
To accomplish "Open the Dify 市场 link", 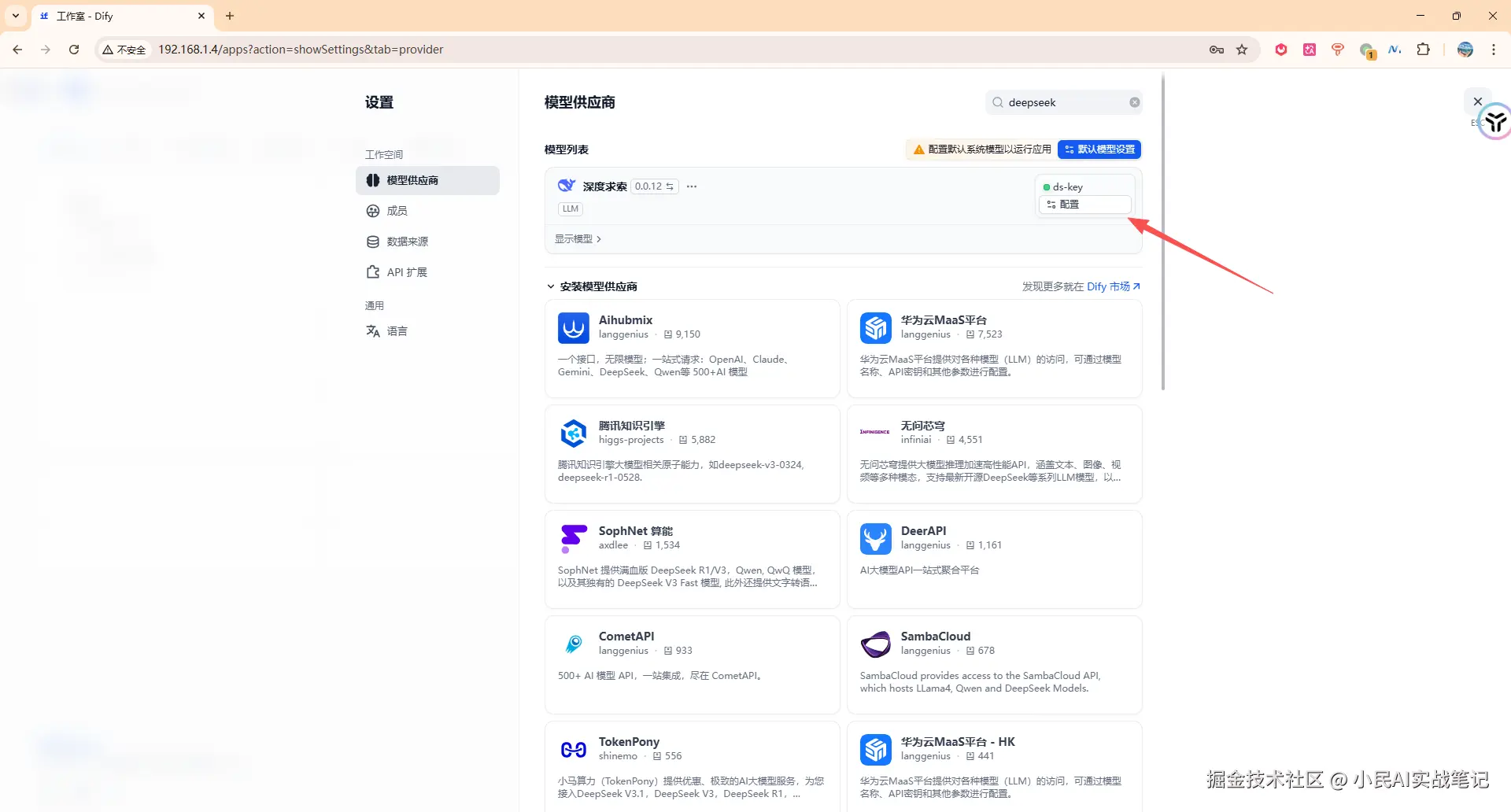I will [1114, 286].
